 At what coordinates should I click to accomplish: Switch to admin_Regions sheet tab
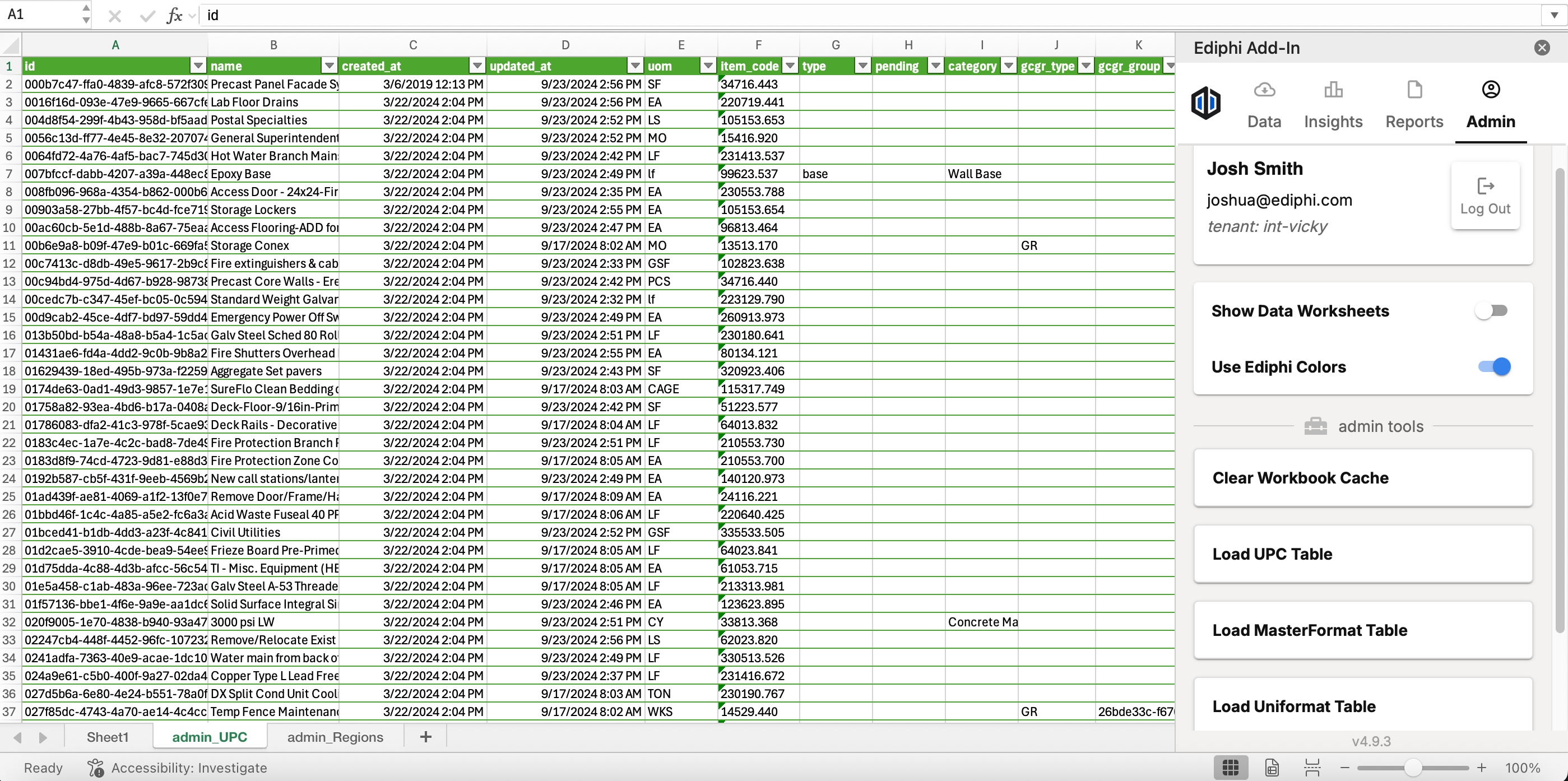(335, 737)
